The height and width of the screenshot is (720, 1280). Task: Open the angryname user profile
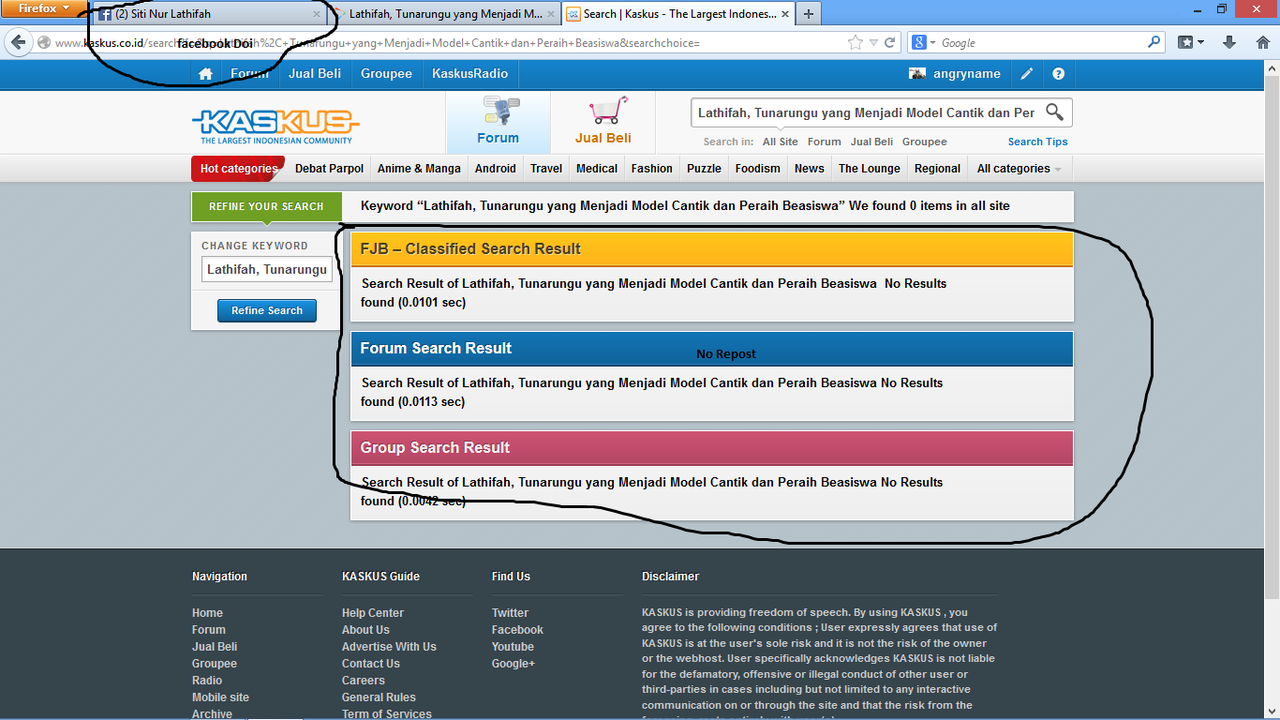click(955, 74)
